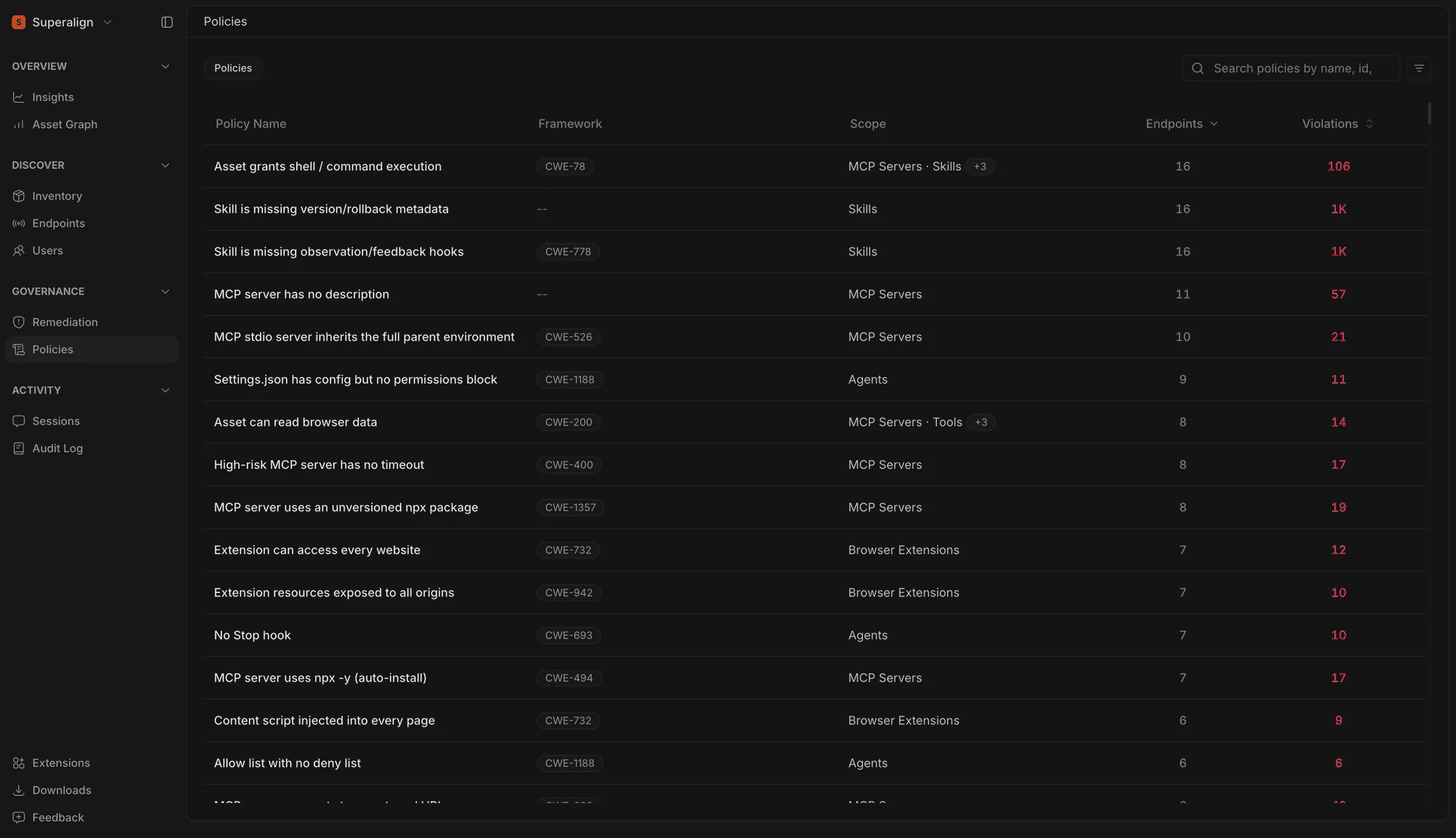This screenshot has height=838, width=1456.
Task: Click the search magnifier icon
Action: click(x=1198, y=68)
